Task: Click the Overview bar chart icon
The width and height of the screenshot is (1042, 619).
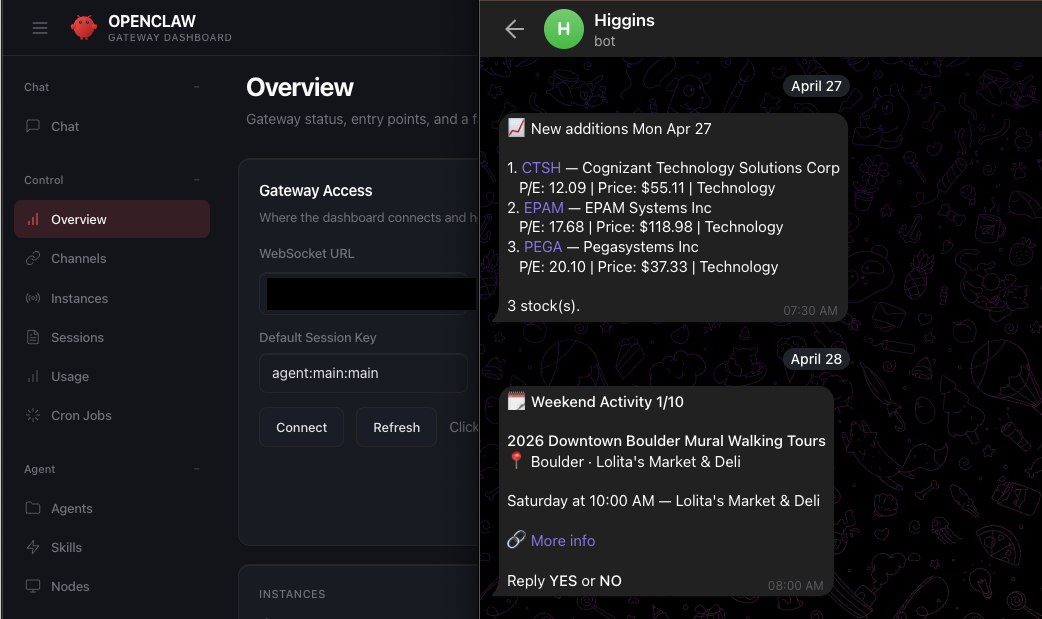Action: click(33, 219)
